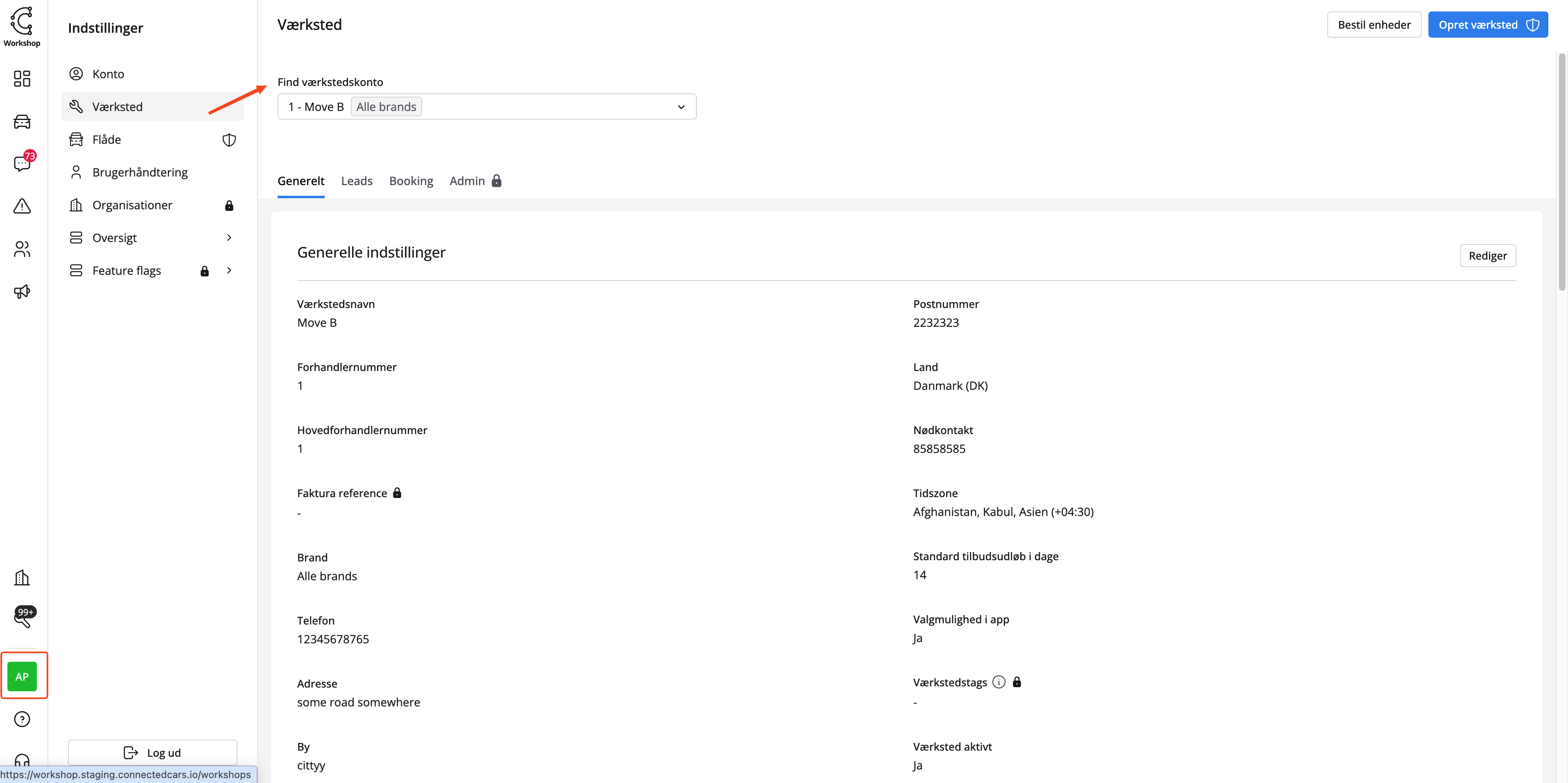Open the dashboard grid icon in sidebar
The height and width of the screenshot is (783, 1568).
[22, 79]
